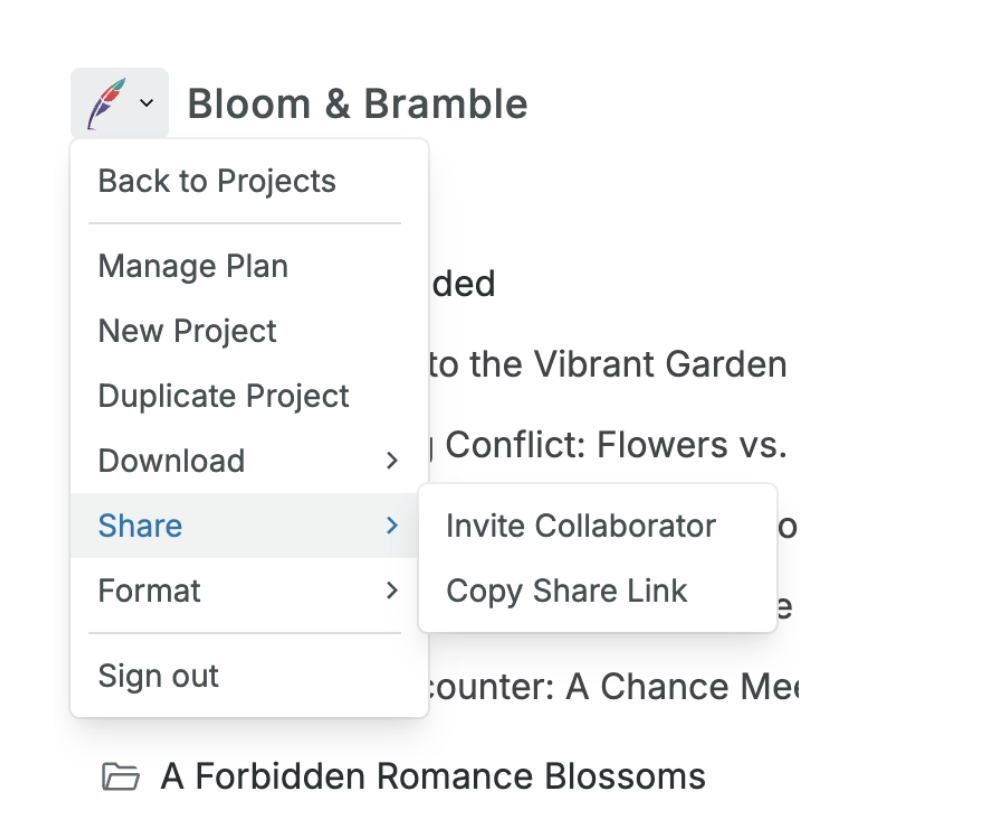Open Manage Plan from the menu
The width and height of the screenshot is (984, 838).
tap(193, 266)
